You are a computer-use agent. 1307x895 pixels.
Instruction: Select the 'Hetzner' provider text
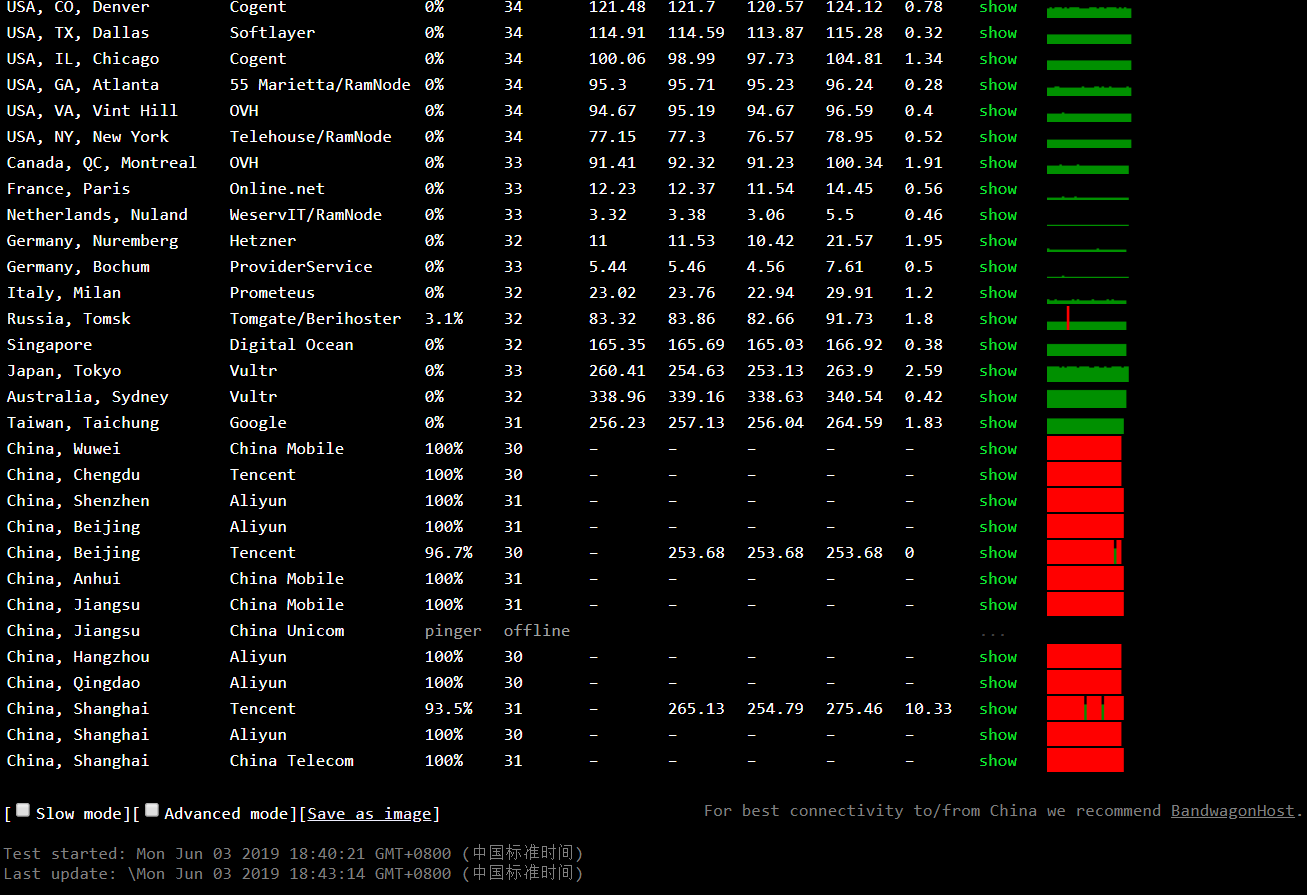263,241
